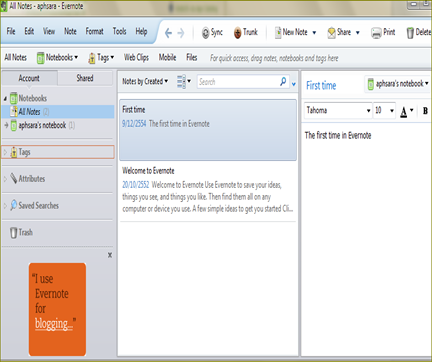Open the File menu
The image size is (432, 362).
(x=11, y=31)
